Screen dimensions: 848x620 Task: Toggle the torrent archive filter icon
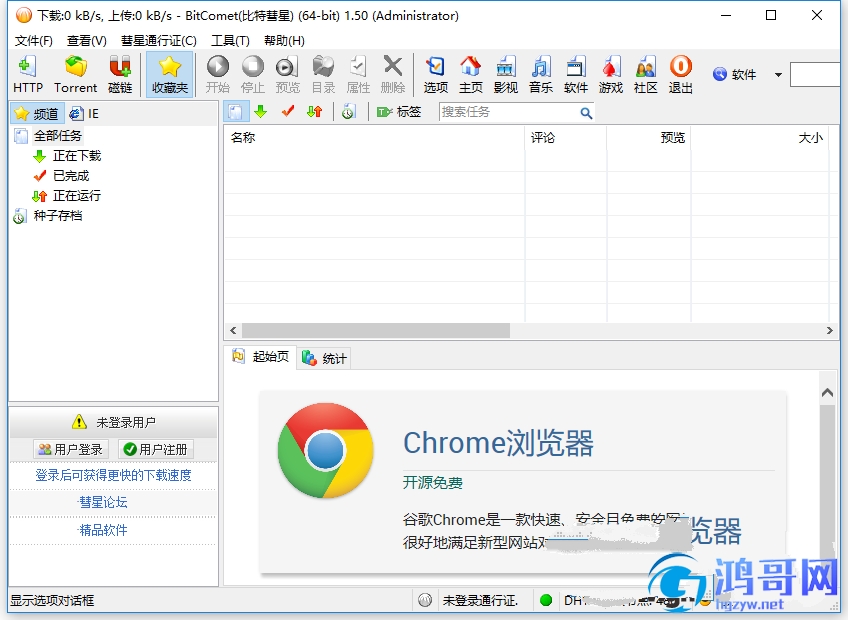tap(349, 112)
